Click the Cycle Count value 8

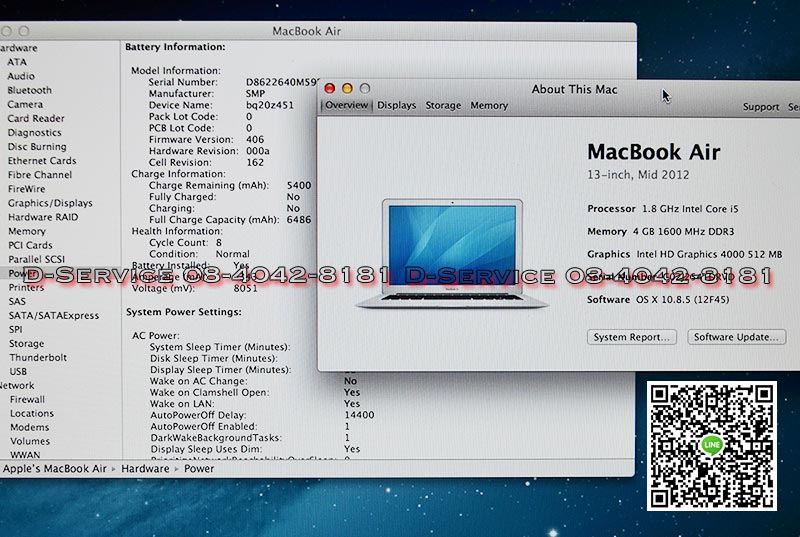pos(219,243)
